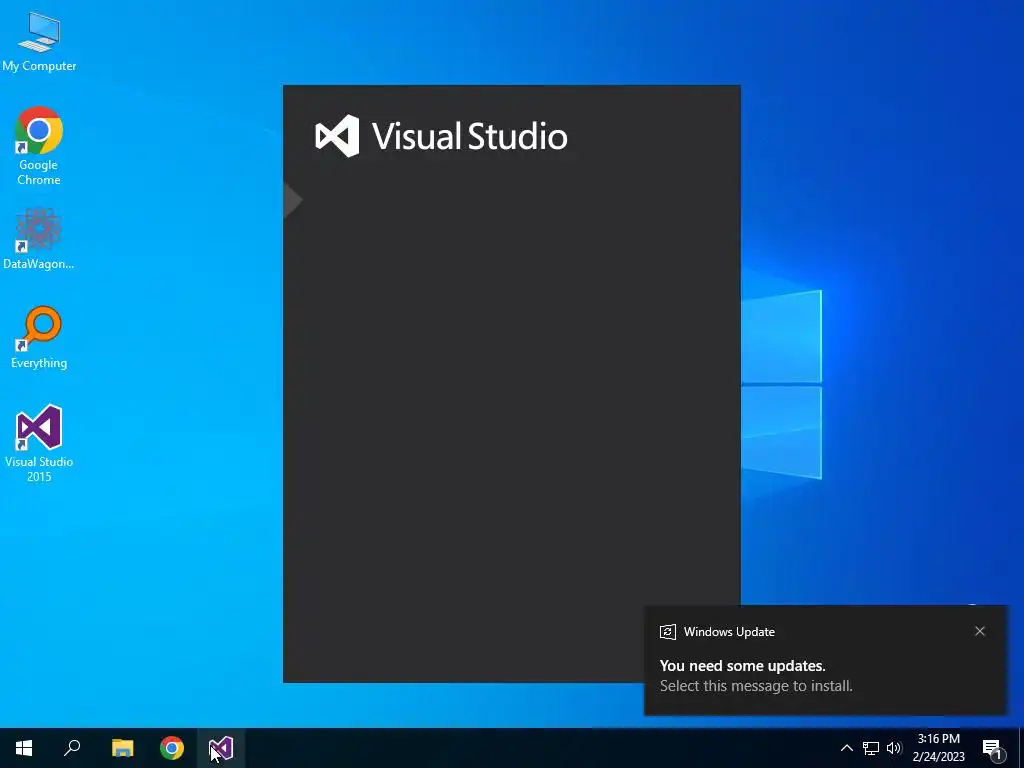
Task: Select the DataWagon desktop shortcut
Action: point(39,239)
